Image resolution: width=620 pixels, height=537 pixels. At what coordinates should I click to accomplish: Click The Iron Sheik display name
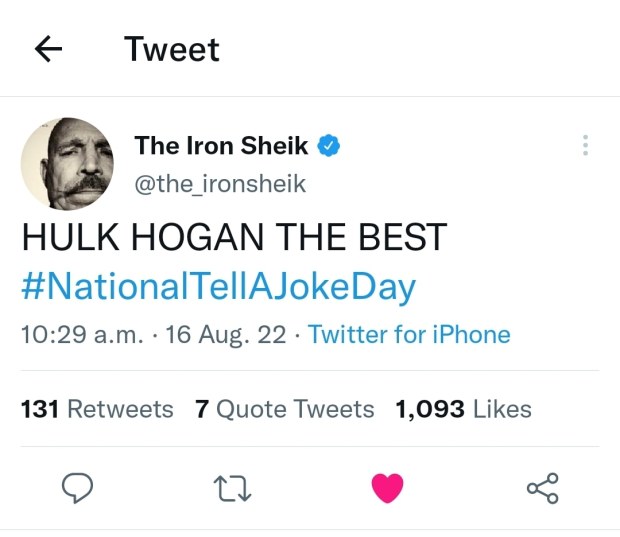pyautogui.click(x=221, y=146)
